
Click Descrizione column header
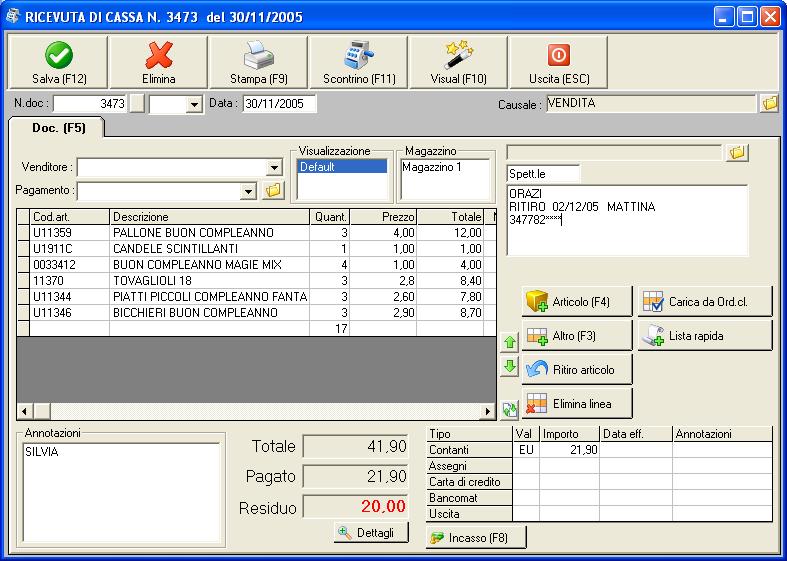210,217
